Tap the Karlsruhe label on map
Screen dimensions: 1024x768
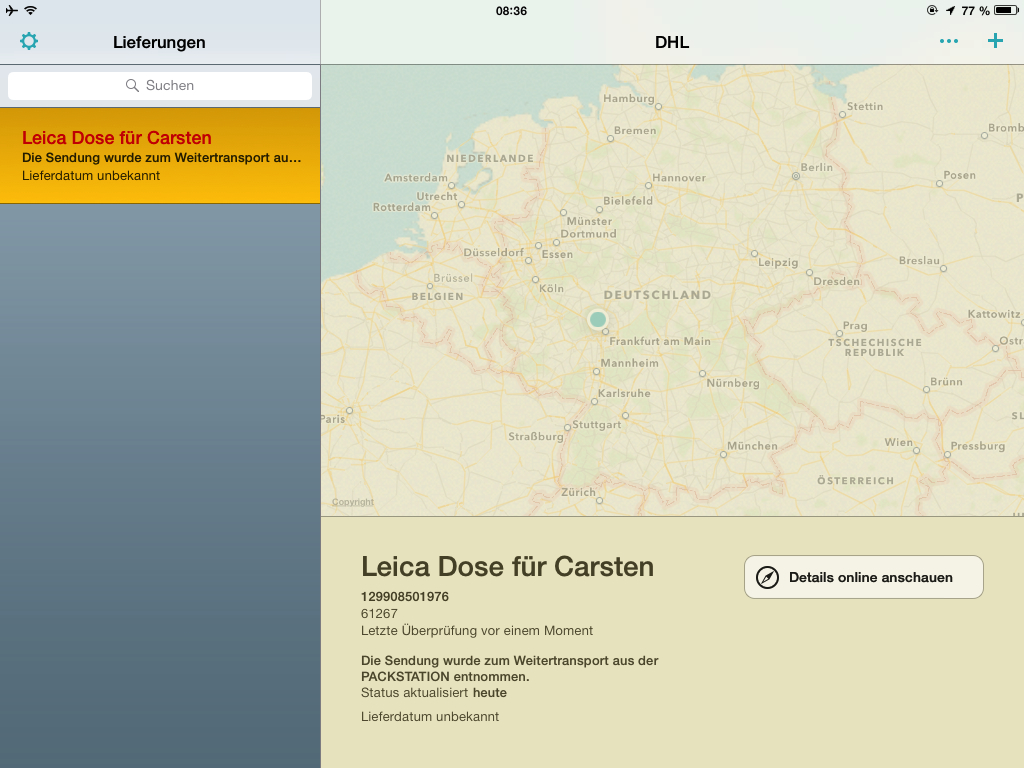pos(624,393)
